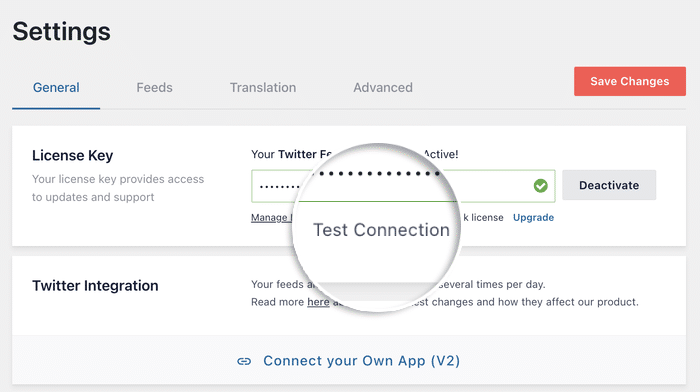Deactivate the license key
The width and height of the screenshot is (700, 392).
[609, 185]
